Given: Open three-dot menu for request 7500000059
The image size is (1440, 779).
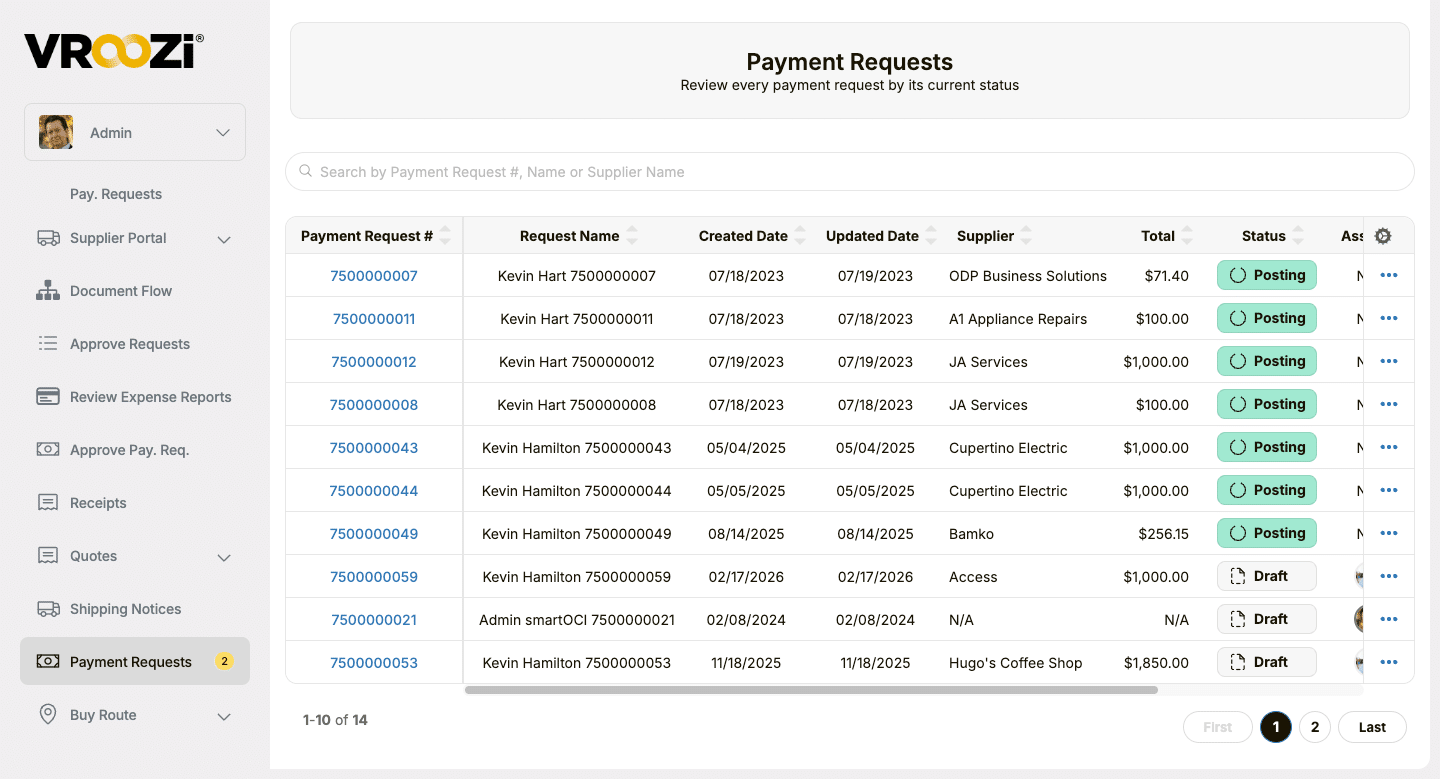Looking at the screenshot, I should pyautogui.click(x=1388, y=576).
